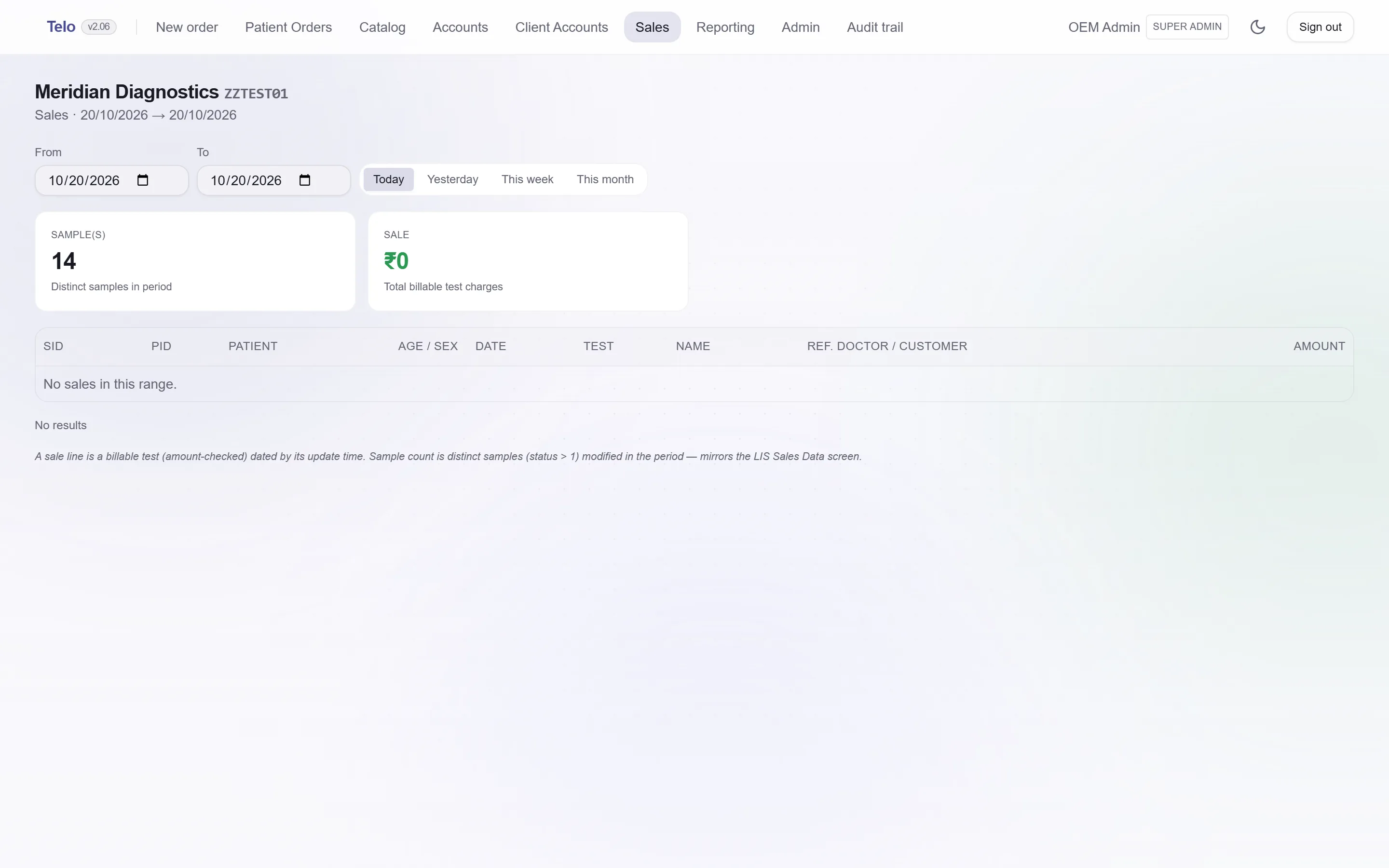Click the PATIENT column header
The height and width of the screenshot is (868, 1389).
point(253,346)
